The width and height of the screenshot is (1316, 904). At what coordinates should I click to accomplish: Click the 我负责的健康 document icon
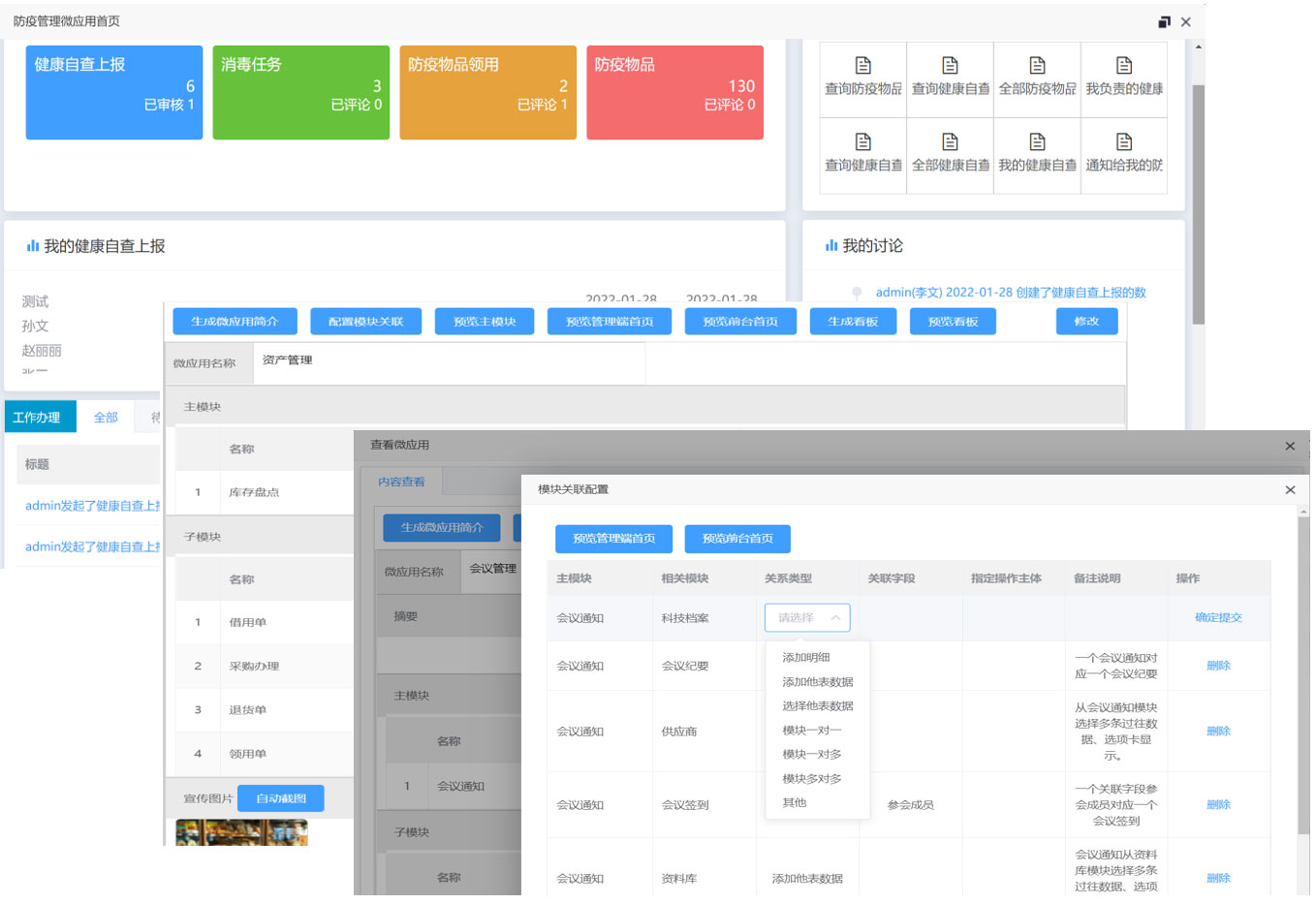click(x=1124, y=66)
